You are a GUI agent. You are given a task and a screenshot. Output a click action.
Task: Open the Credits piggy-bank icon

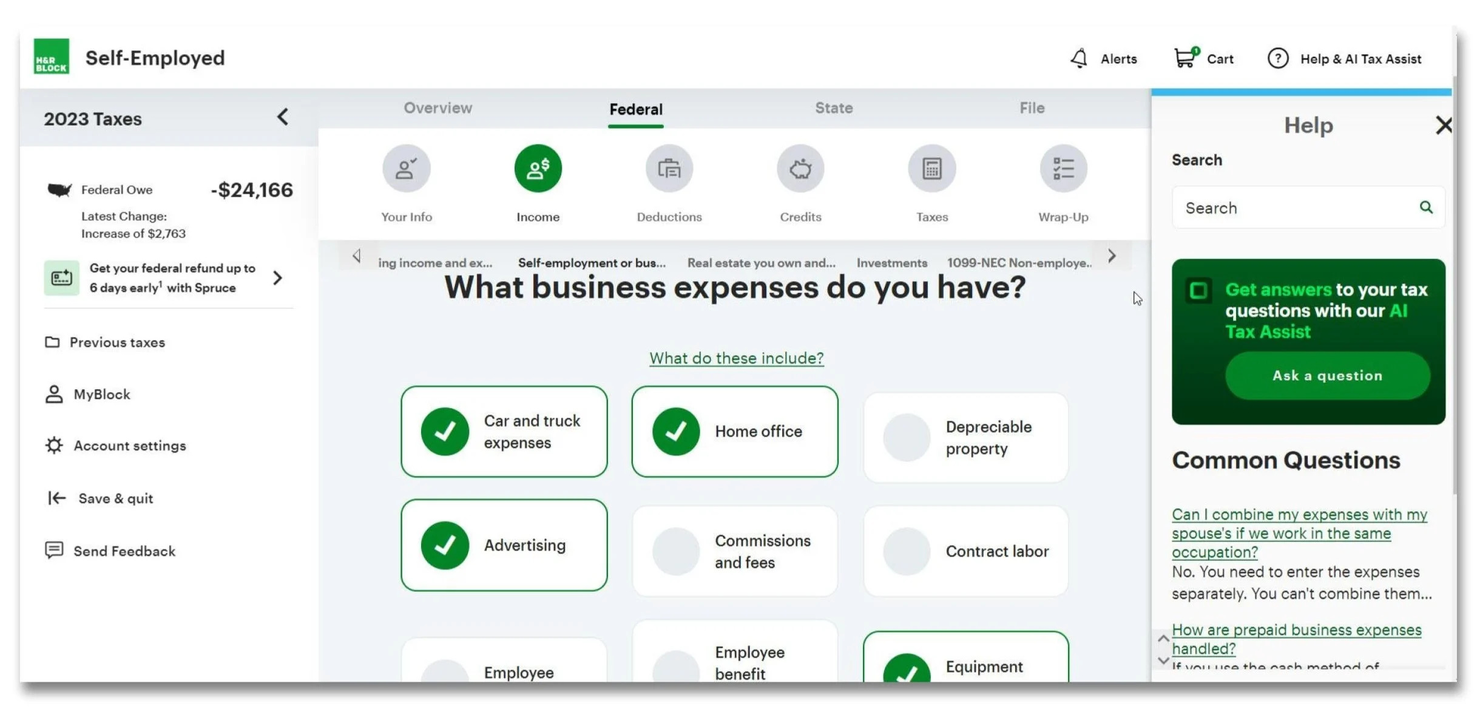[x=799, y=168]
